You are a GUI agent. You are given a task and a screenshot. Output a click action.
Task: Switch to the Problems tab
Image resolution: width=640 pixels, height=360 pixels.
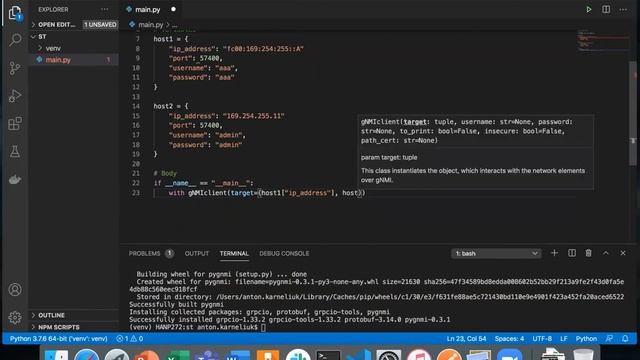coord(151,253)
